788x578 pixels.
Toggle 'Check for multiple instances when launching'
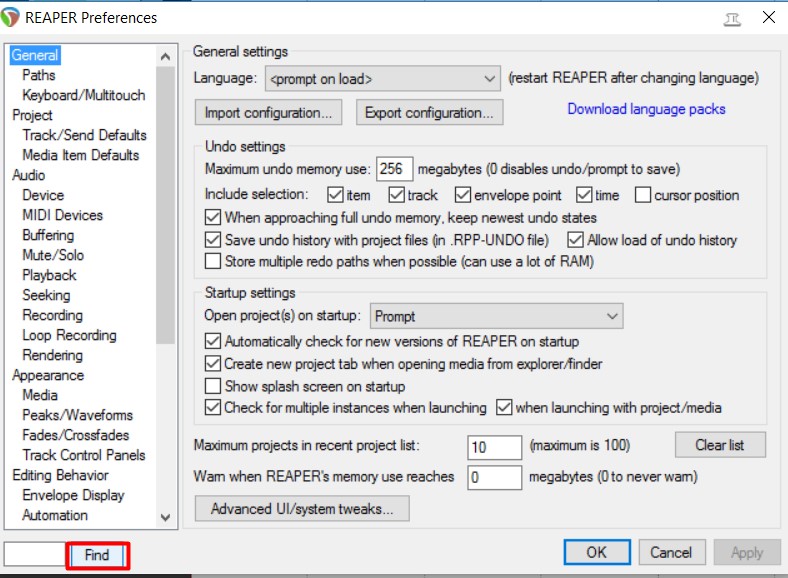213,408
